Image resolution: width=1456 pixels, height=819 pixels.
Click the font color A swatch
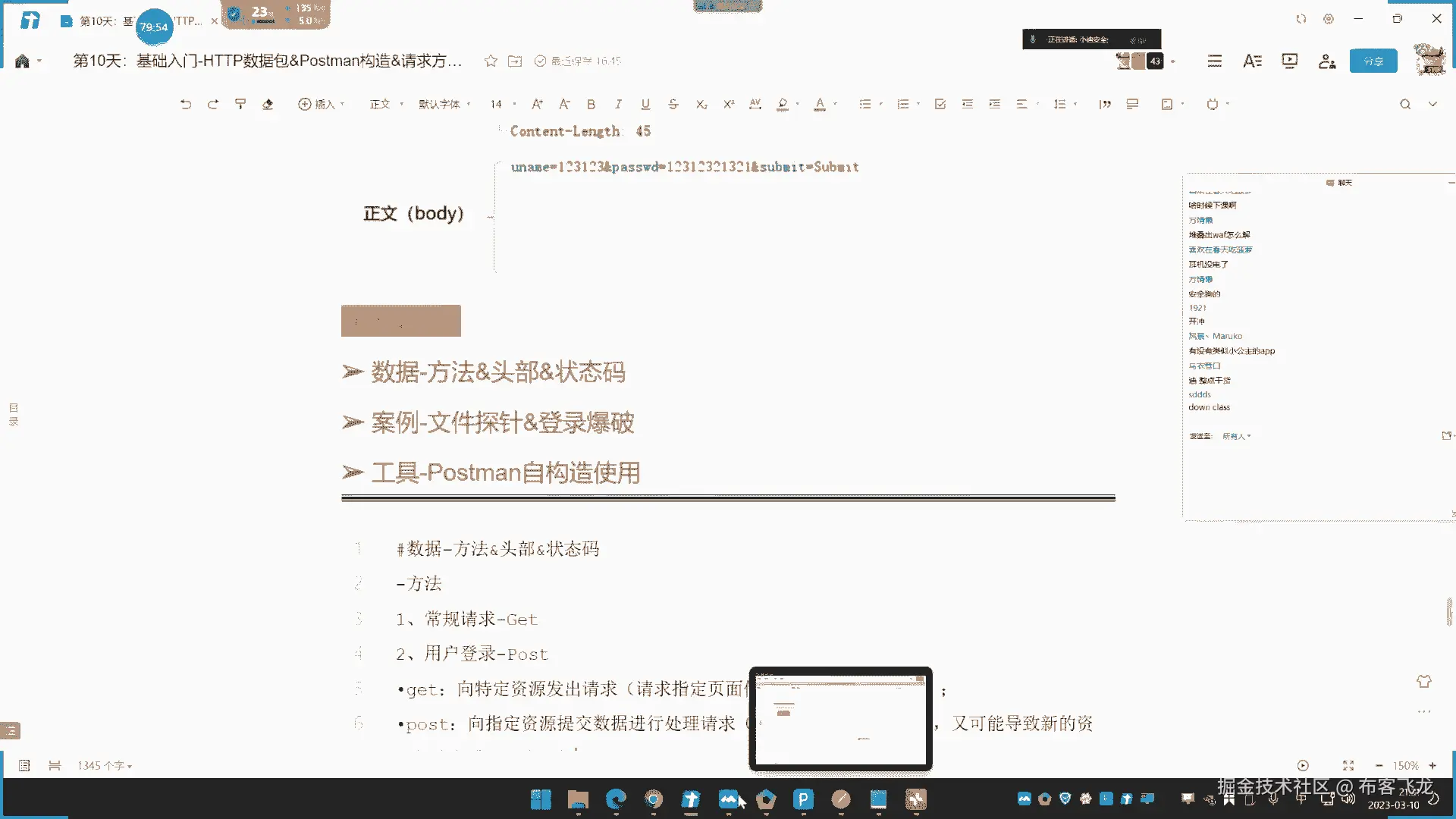pyautogui.click(x=820, y=105)
